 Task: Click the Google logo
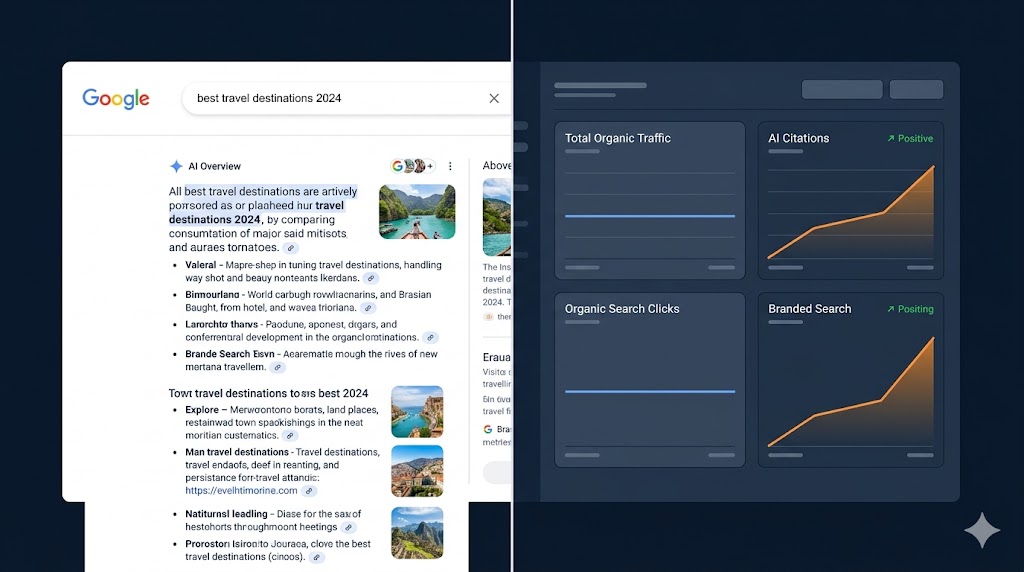[x=116, y=99]
